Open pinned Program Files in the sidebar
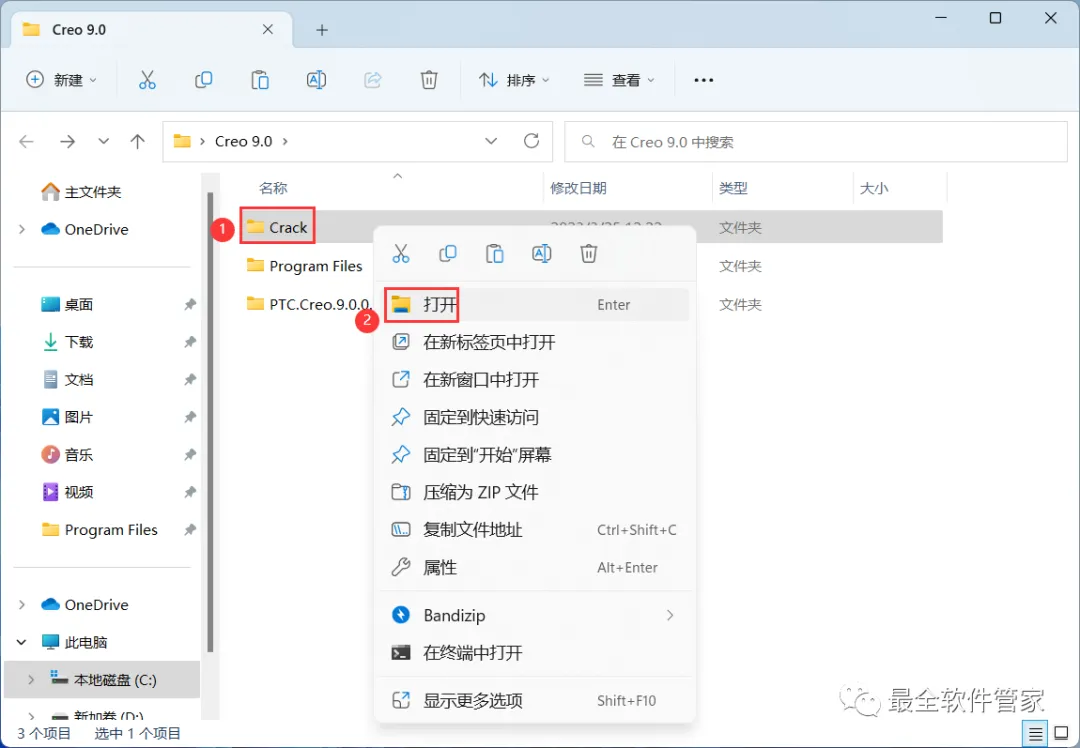The width and height of the screenshot is (1080, 748). (100, 530)
